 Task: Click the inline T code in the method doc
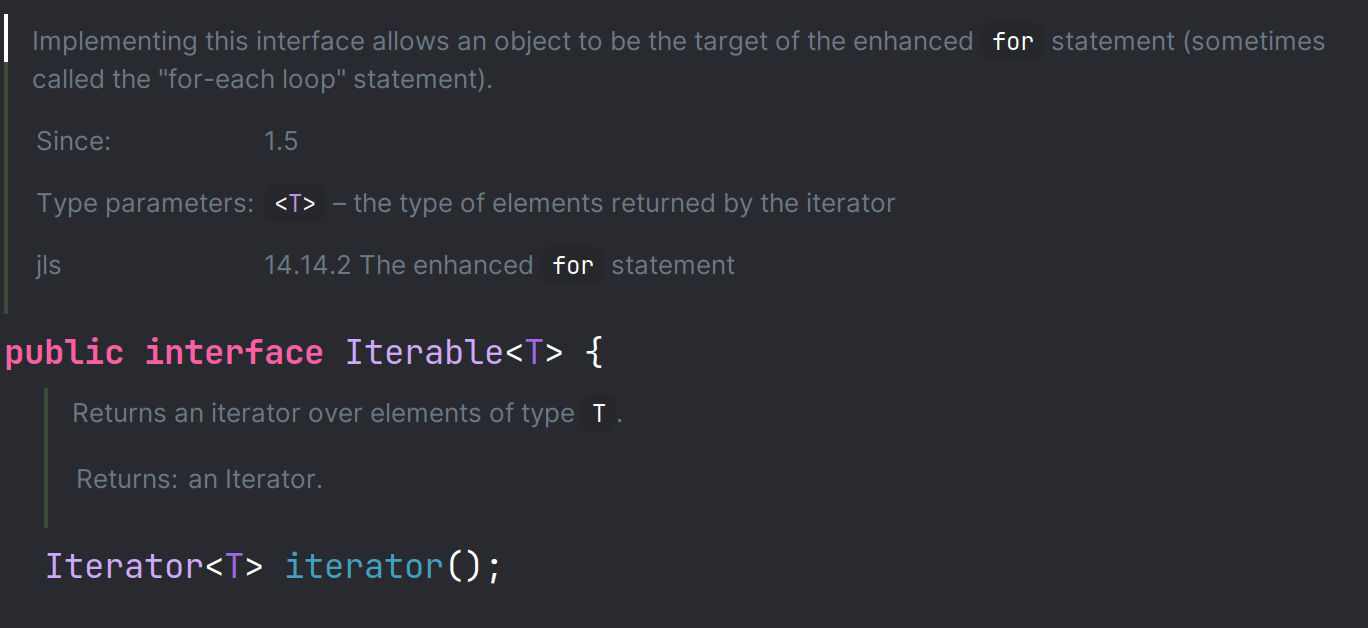598,414
